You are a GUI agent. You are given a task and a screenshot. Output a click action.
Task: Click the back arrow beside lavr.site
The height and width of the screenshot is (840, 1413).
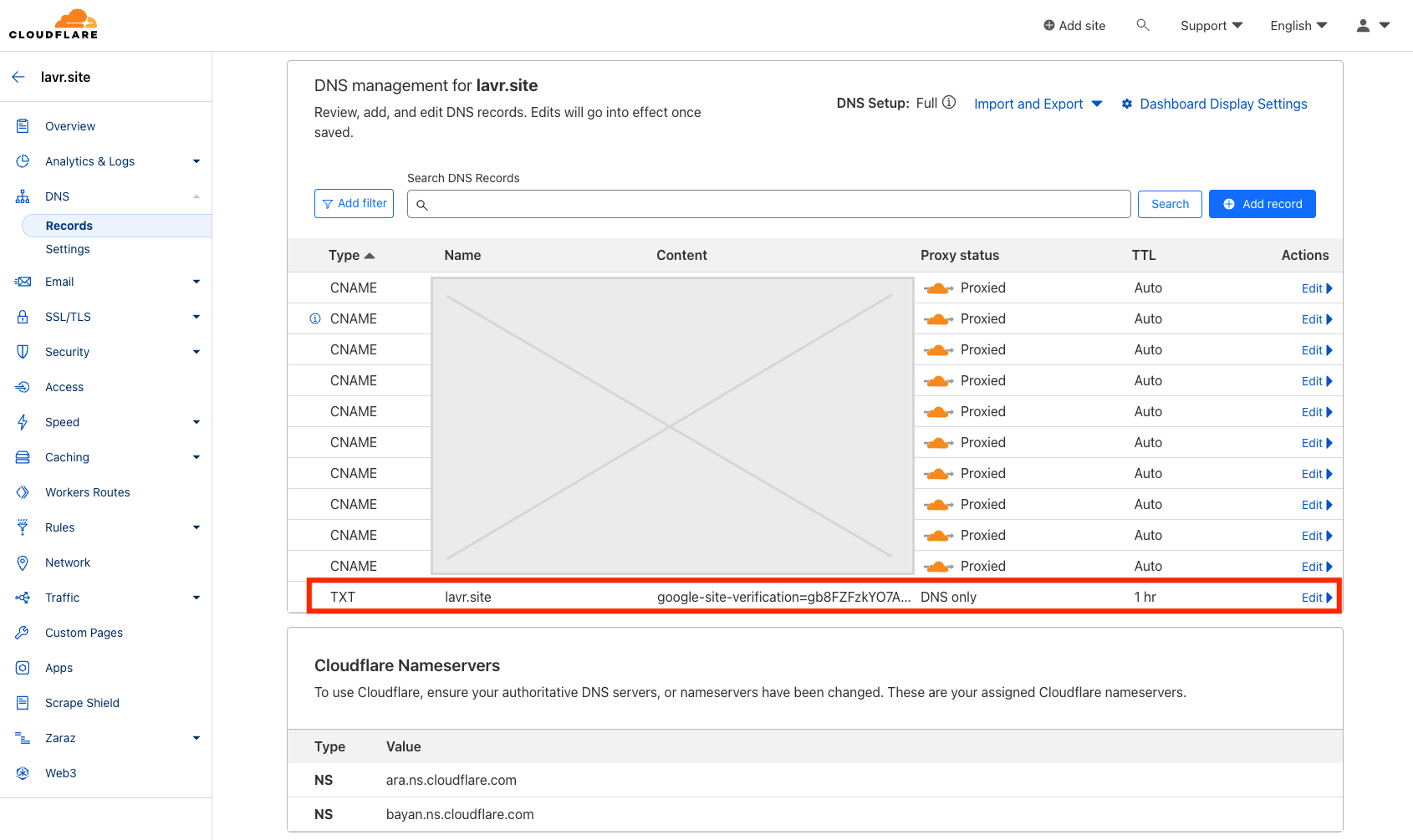[18, 77]
